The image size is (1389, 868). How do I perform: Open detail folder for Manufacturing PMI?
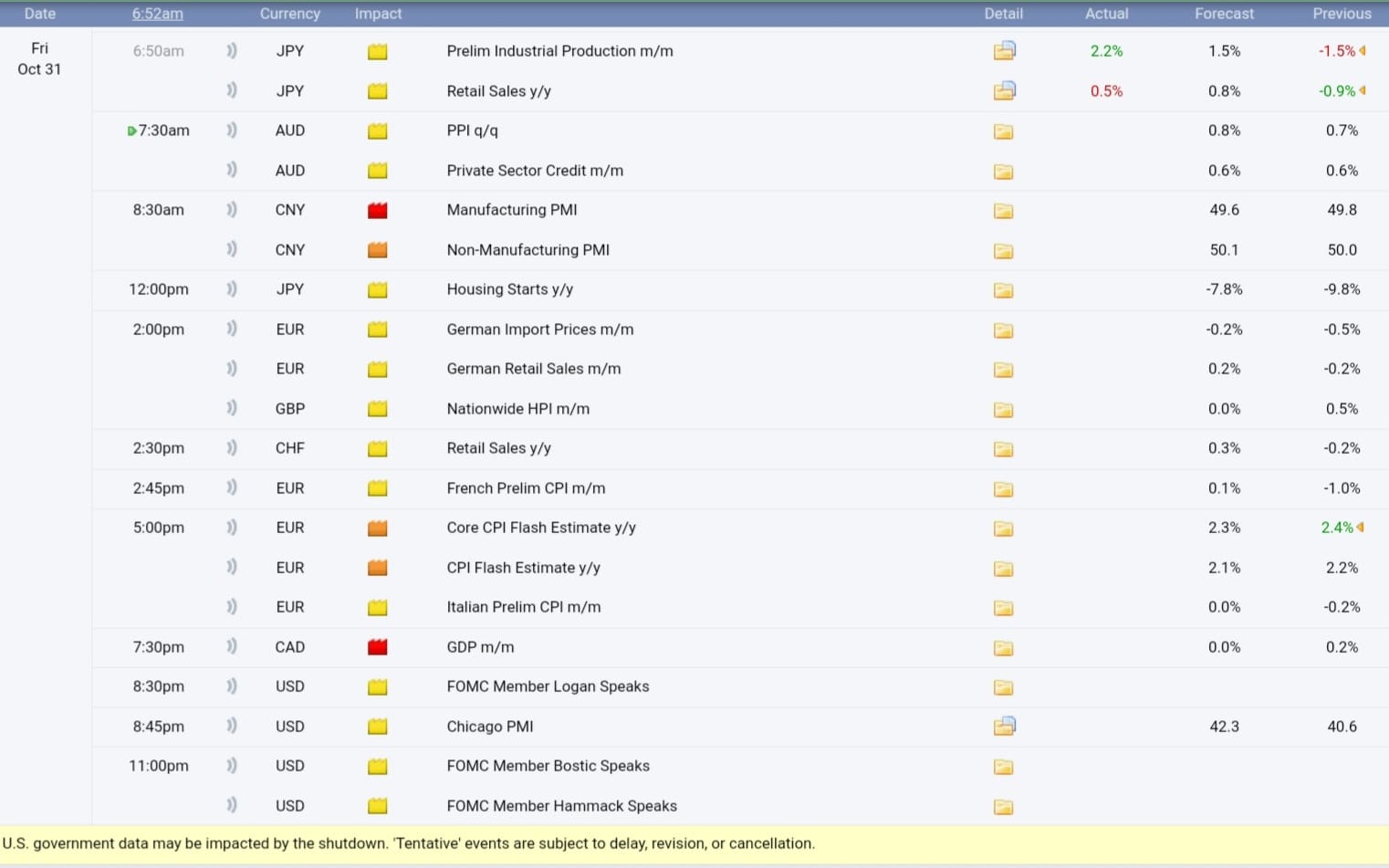pyautogui.click(x=1004, y=211)
